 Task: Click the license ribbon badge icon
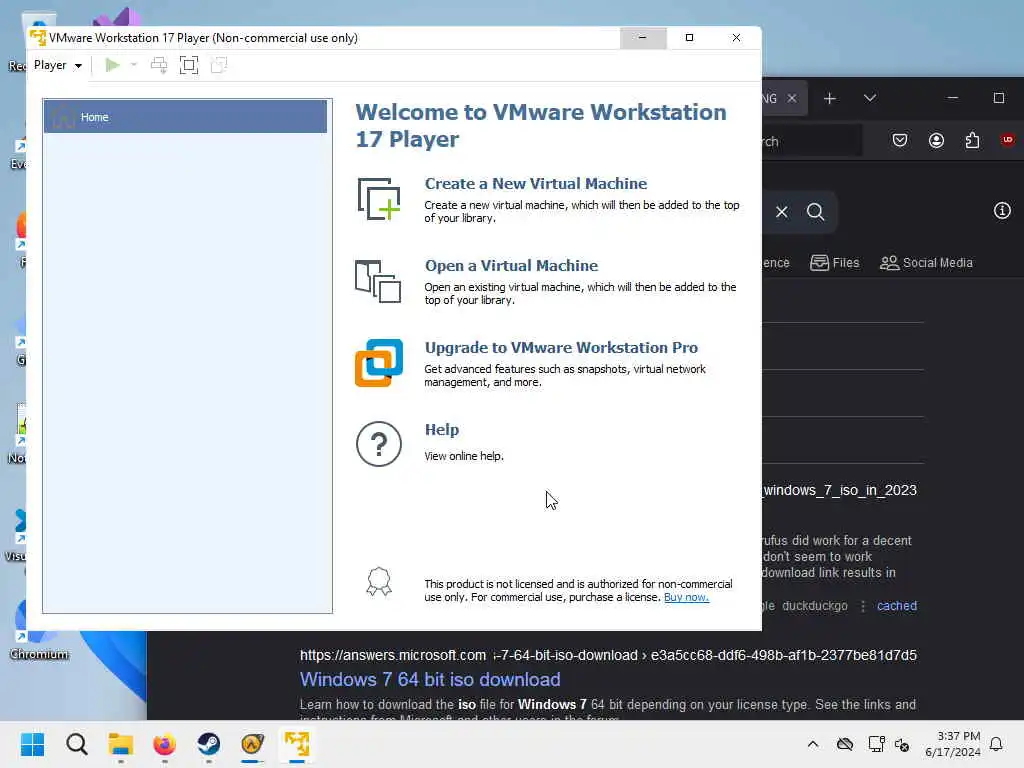click(379, 581)
